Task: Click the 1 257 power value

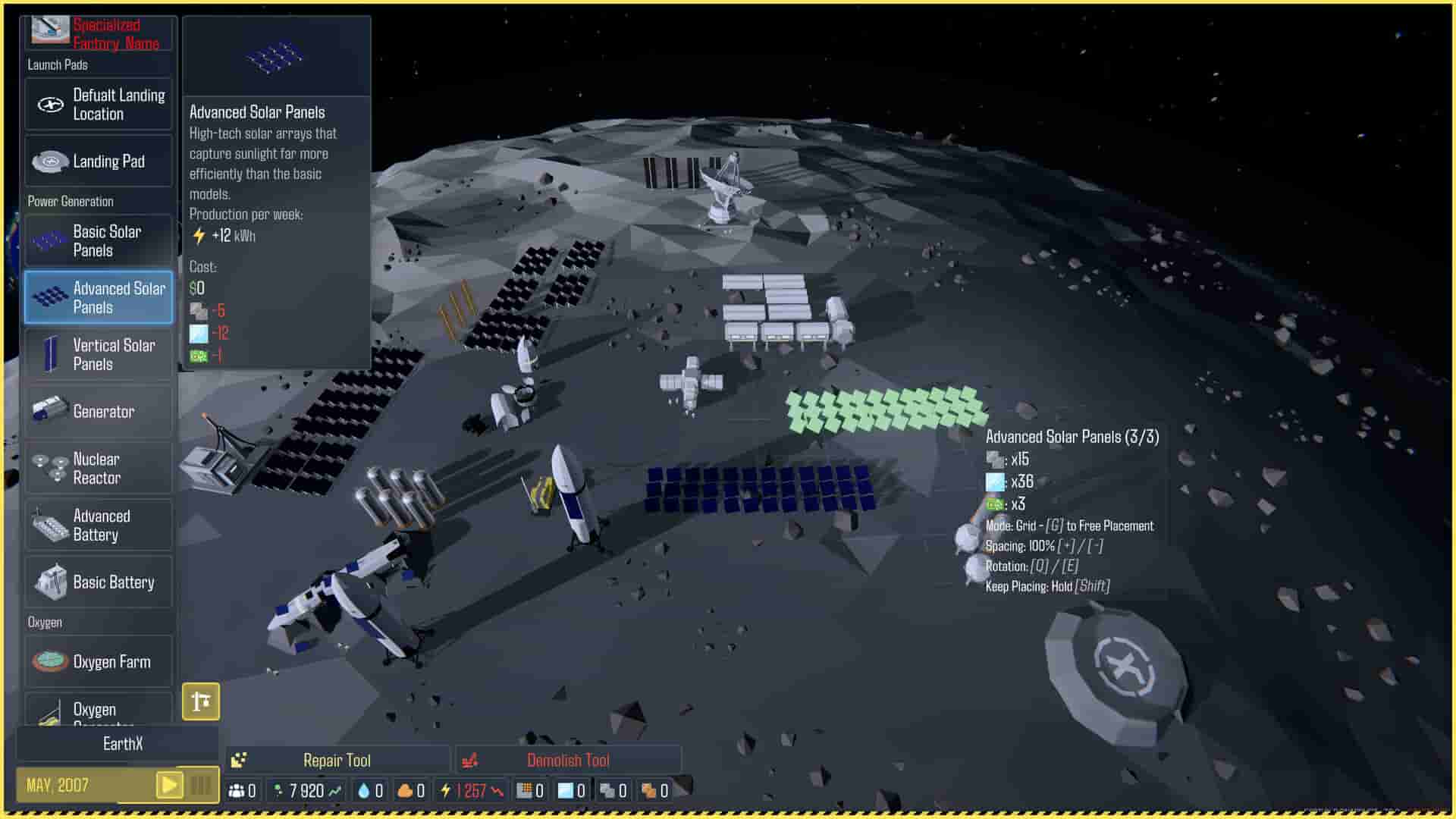Action: 471,791
